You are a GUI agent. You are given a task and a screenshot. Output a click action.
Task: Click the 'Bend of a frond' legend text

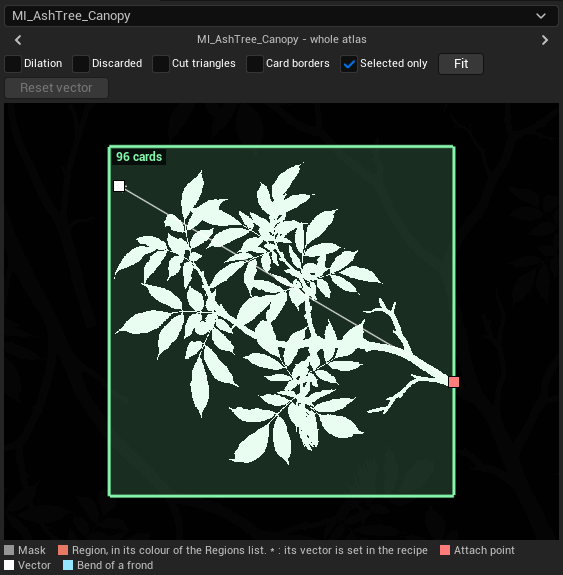point(115,565)
